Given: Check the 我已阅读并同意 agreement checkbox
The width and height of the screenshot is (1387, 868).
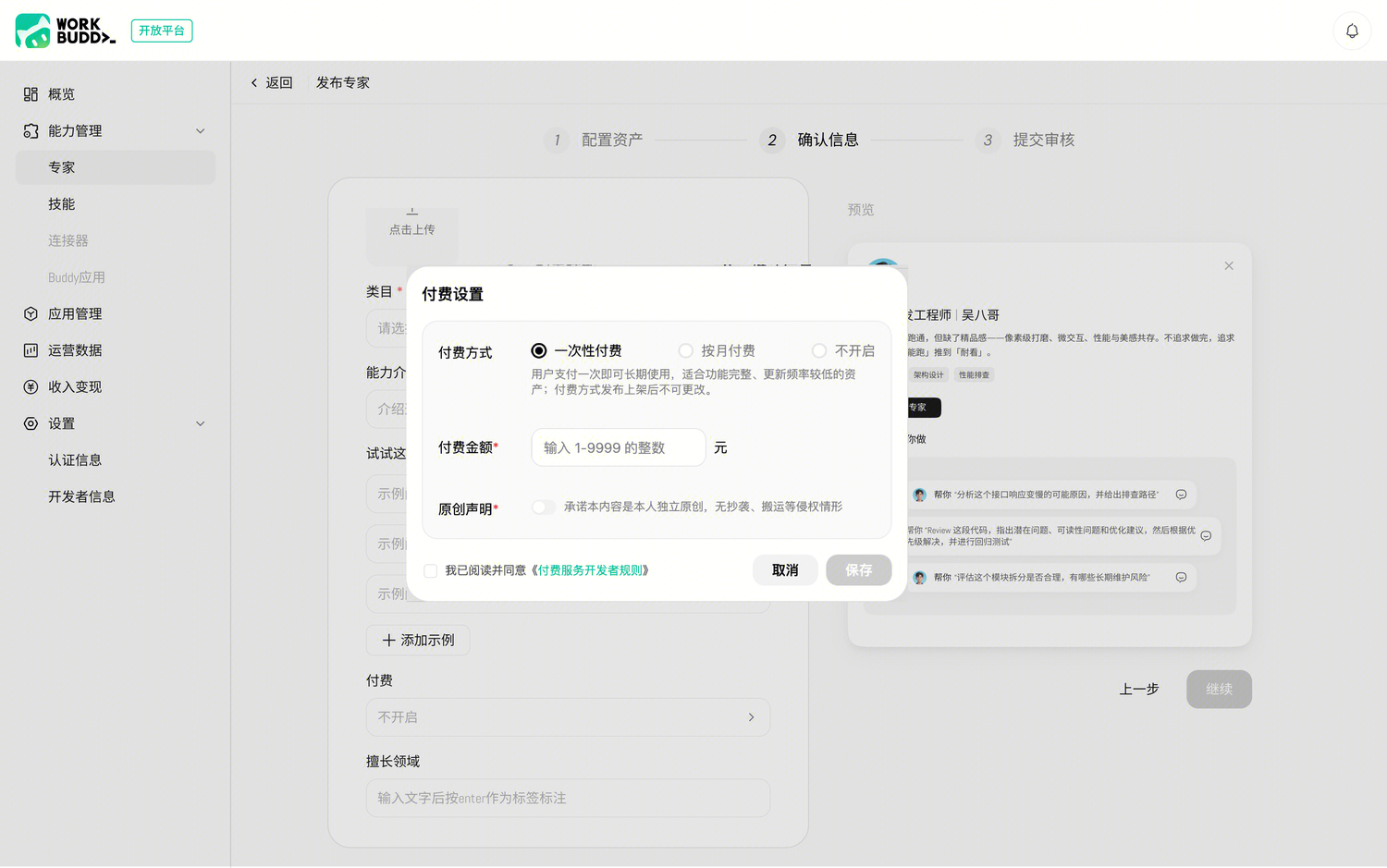Looking at the screenshot, I should [431, 571].
